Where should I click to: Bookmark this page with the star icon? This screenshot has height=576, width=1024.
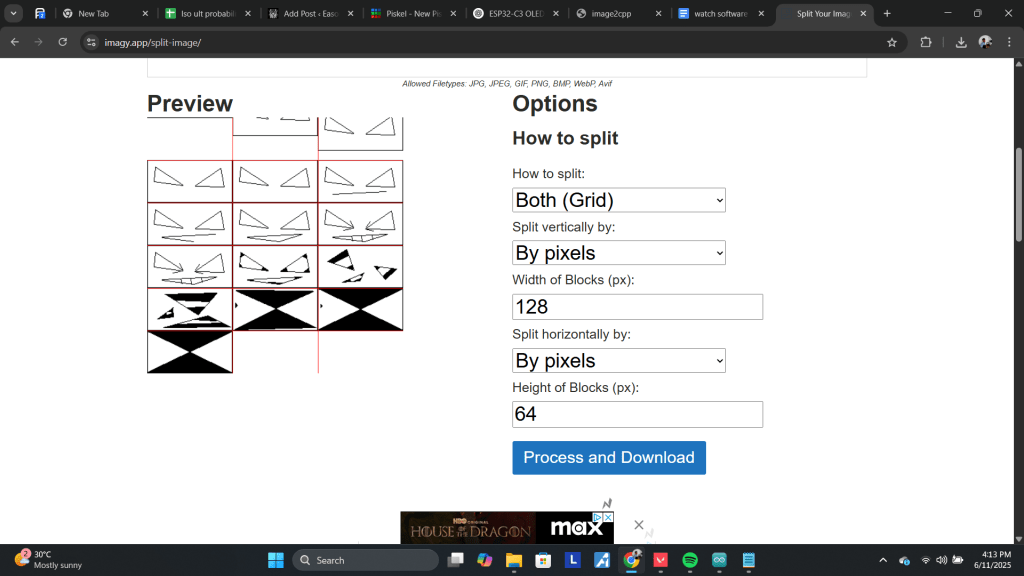tap(891, 43)
